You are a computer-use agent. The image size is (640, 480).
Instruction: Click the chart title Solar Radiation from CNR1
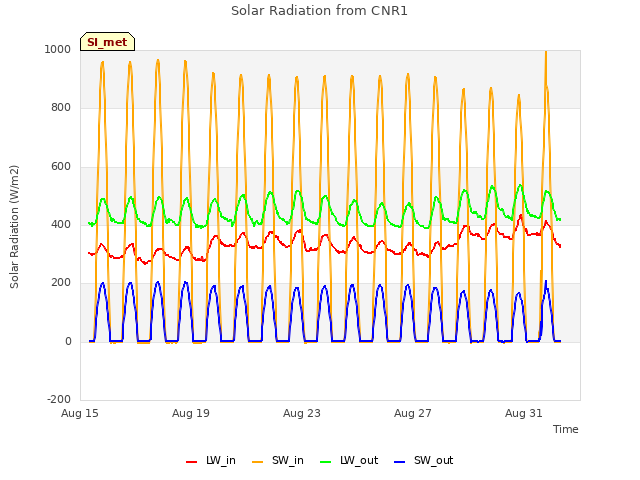[x=319, y=11]
